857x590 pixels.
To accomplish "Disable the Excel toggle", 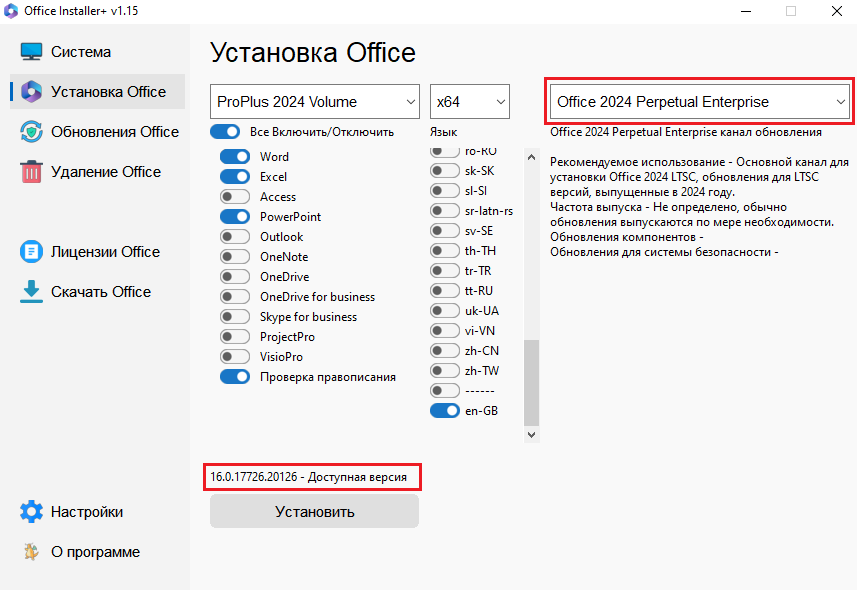I will [x=235, y=177].
